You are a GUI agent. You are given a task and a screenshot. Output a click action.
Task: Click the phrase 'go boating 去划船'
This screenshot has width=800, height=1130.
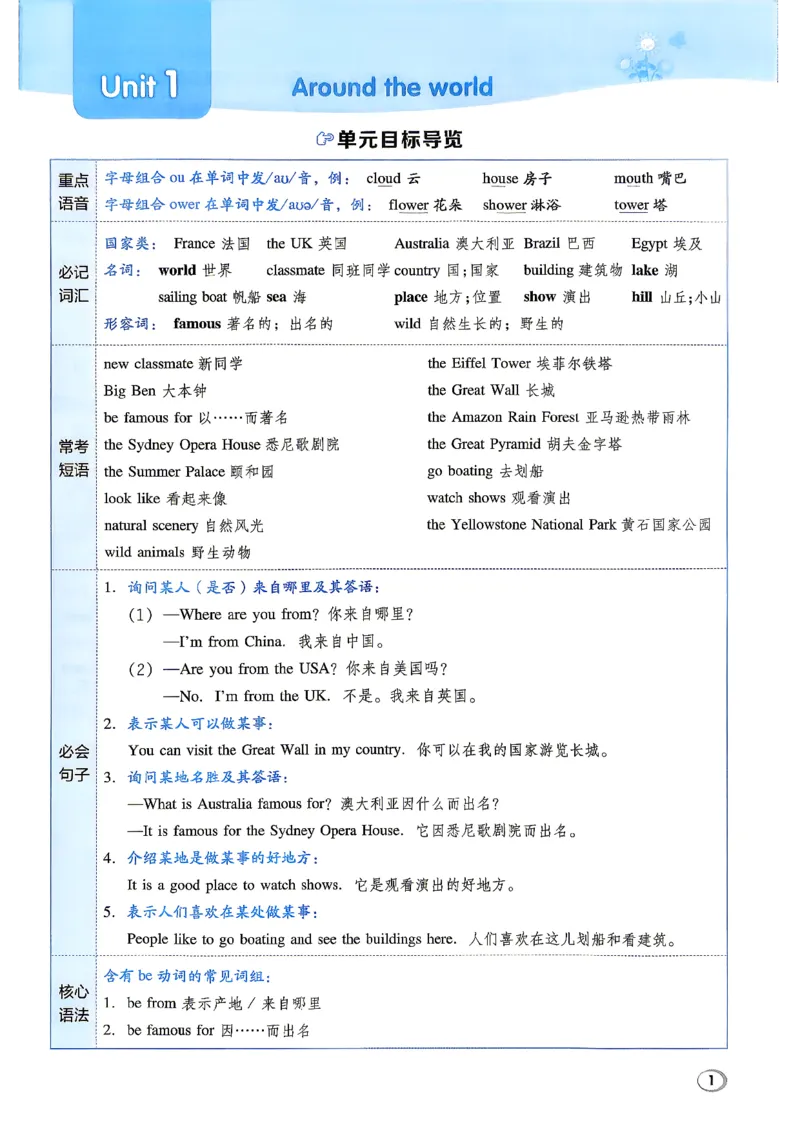point(485,471)
